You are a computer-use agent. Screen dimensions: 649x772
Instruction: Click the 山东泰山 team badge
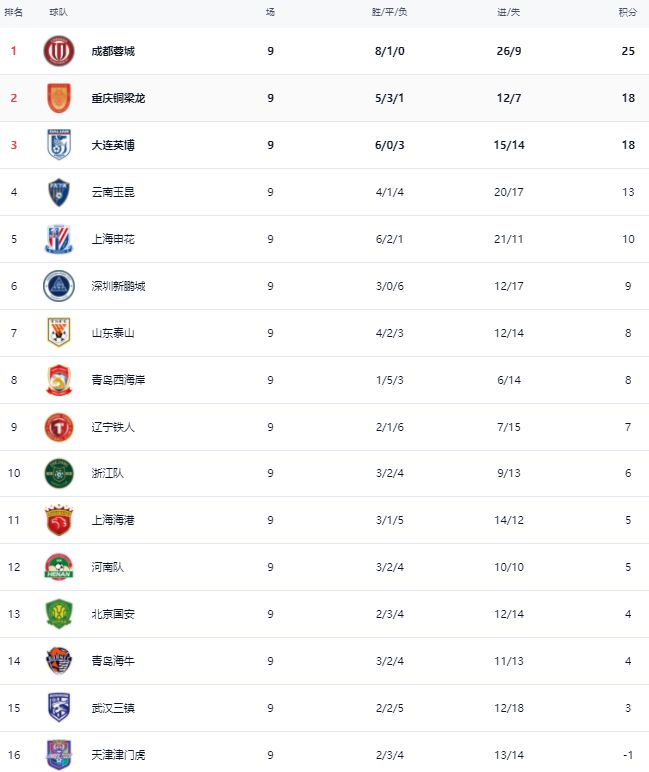[x=59, y=333]
